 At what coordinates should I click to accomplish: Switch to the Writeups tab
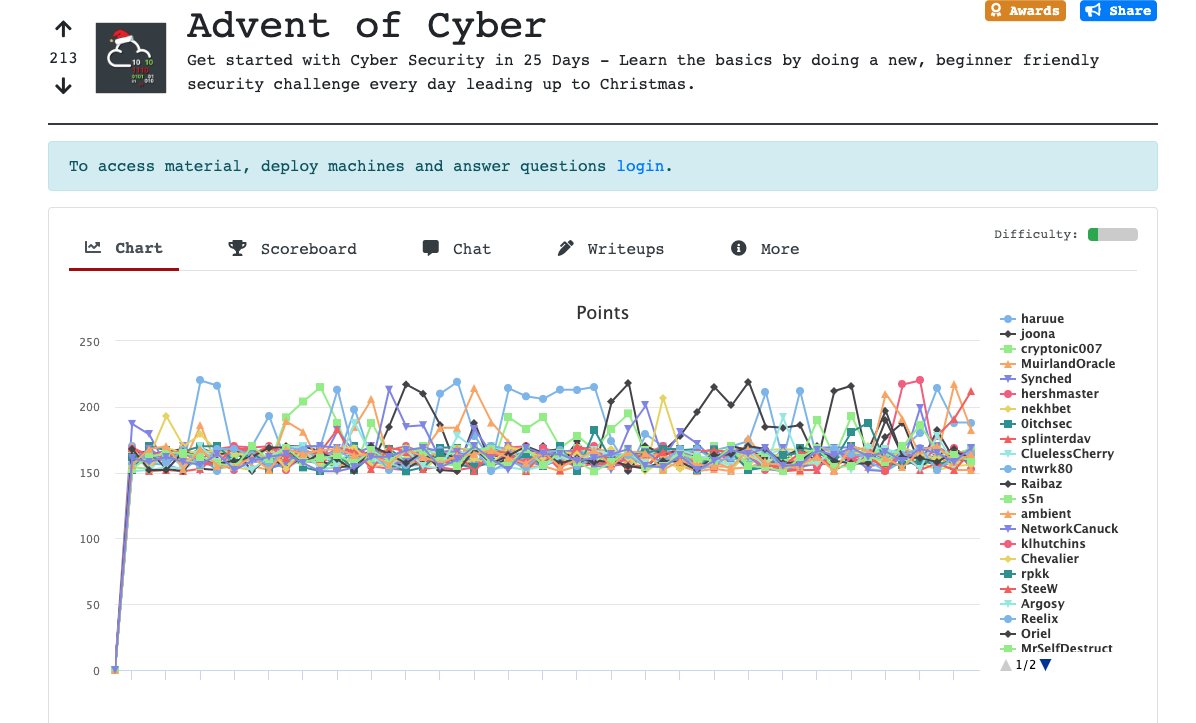point(610,249)
